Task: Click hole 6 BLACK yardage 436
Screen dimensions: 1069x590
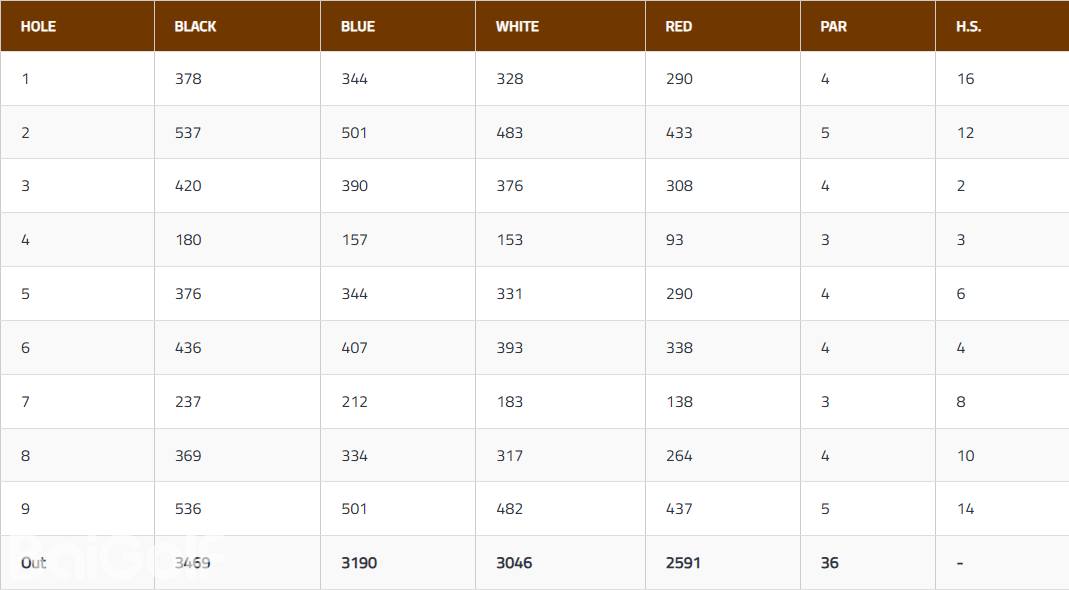Action: tap(188, 348)
